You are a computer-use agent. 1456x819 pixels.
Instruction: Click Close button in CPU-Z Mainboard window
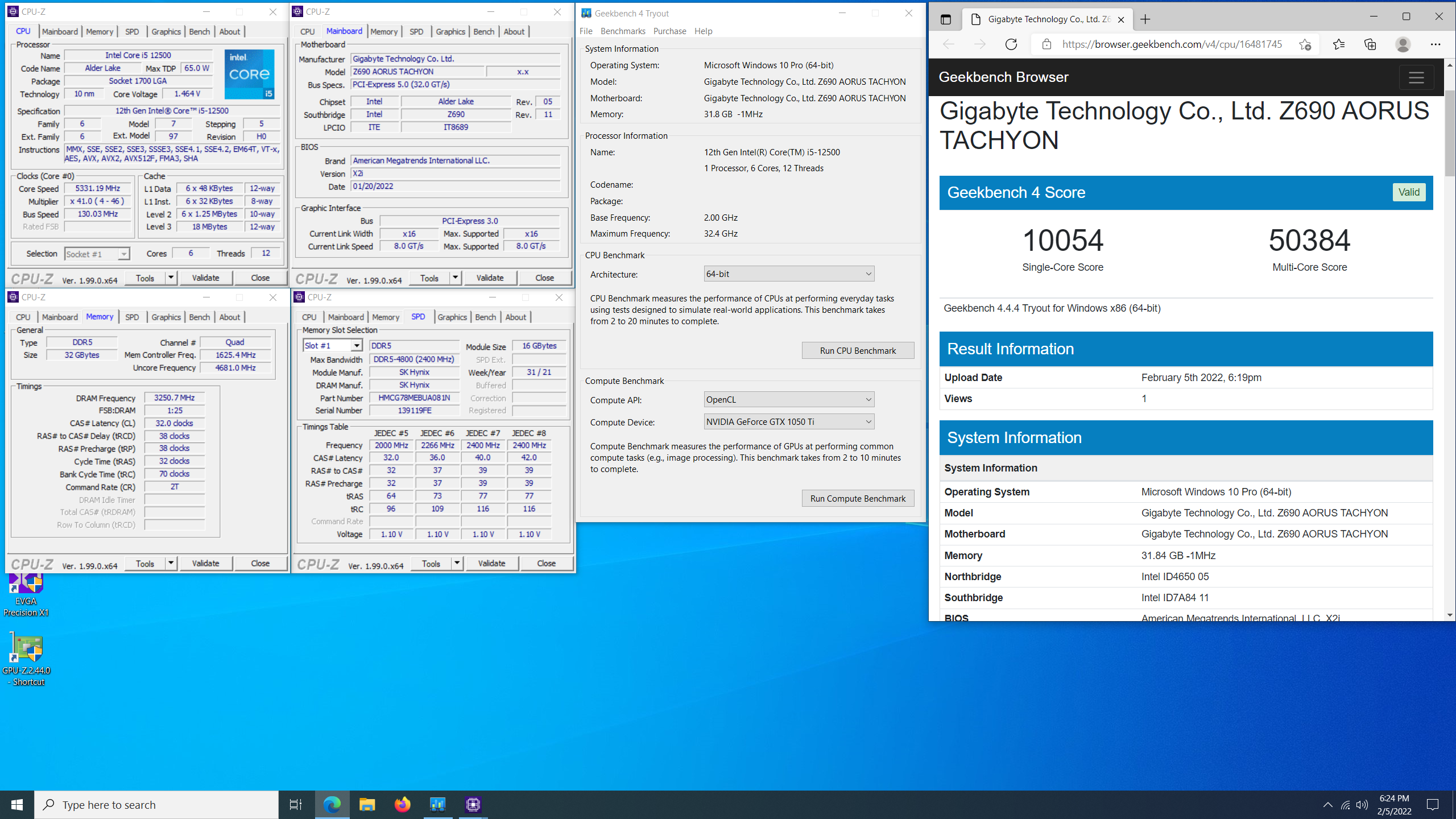[x=544, y=278]
